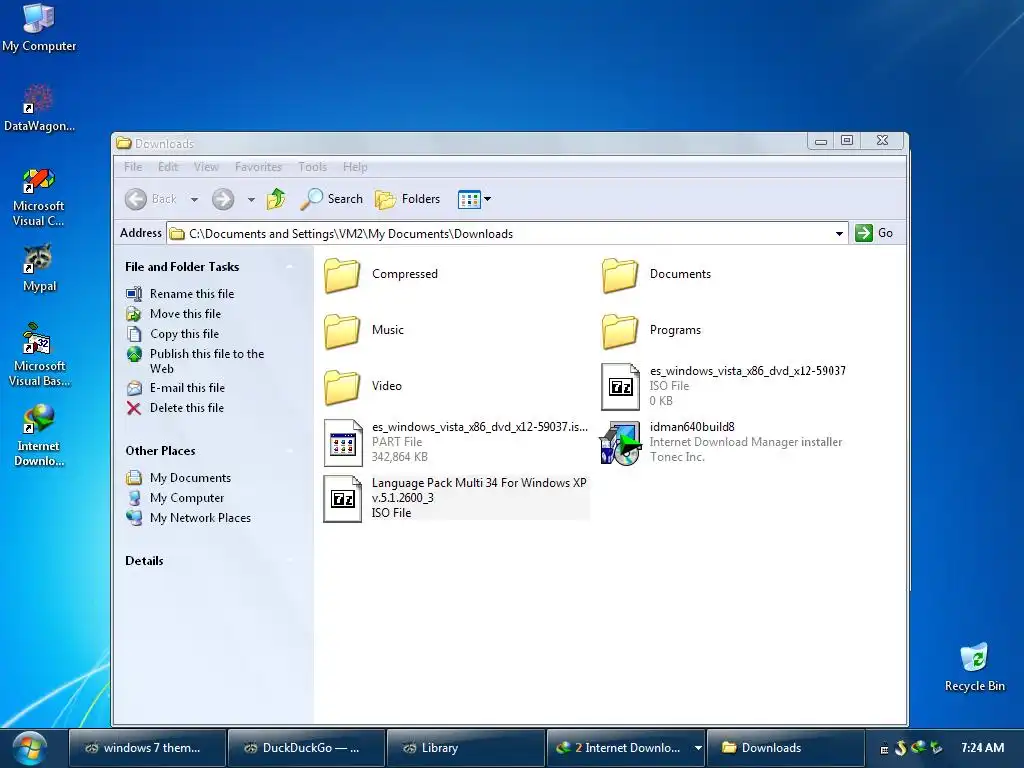1024x768 pixels.
Task: Go up one folder level in Explorer
Action: 276,199
